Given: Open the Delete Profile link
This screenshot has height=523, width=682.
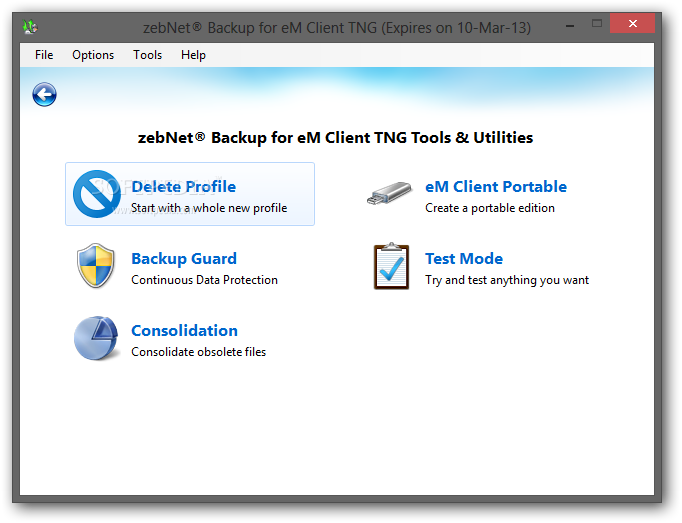Looking at the screenshot, I should (184, 187).
